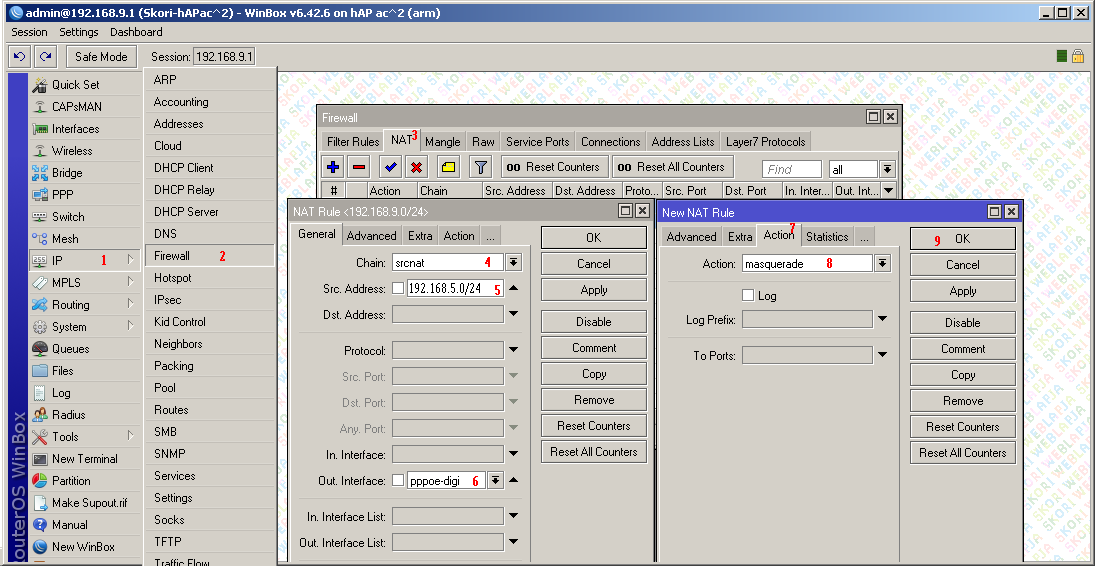Screen dimensions: 1095x566
Task: Toggle the Log checkbox
Action: click(748, 296)
